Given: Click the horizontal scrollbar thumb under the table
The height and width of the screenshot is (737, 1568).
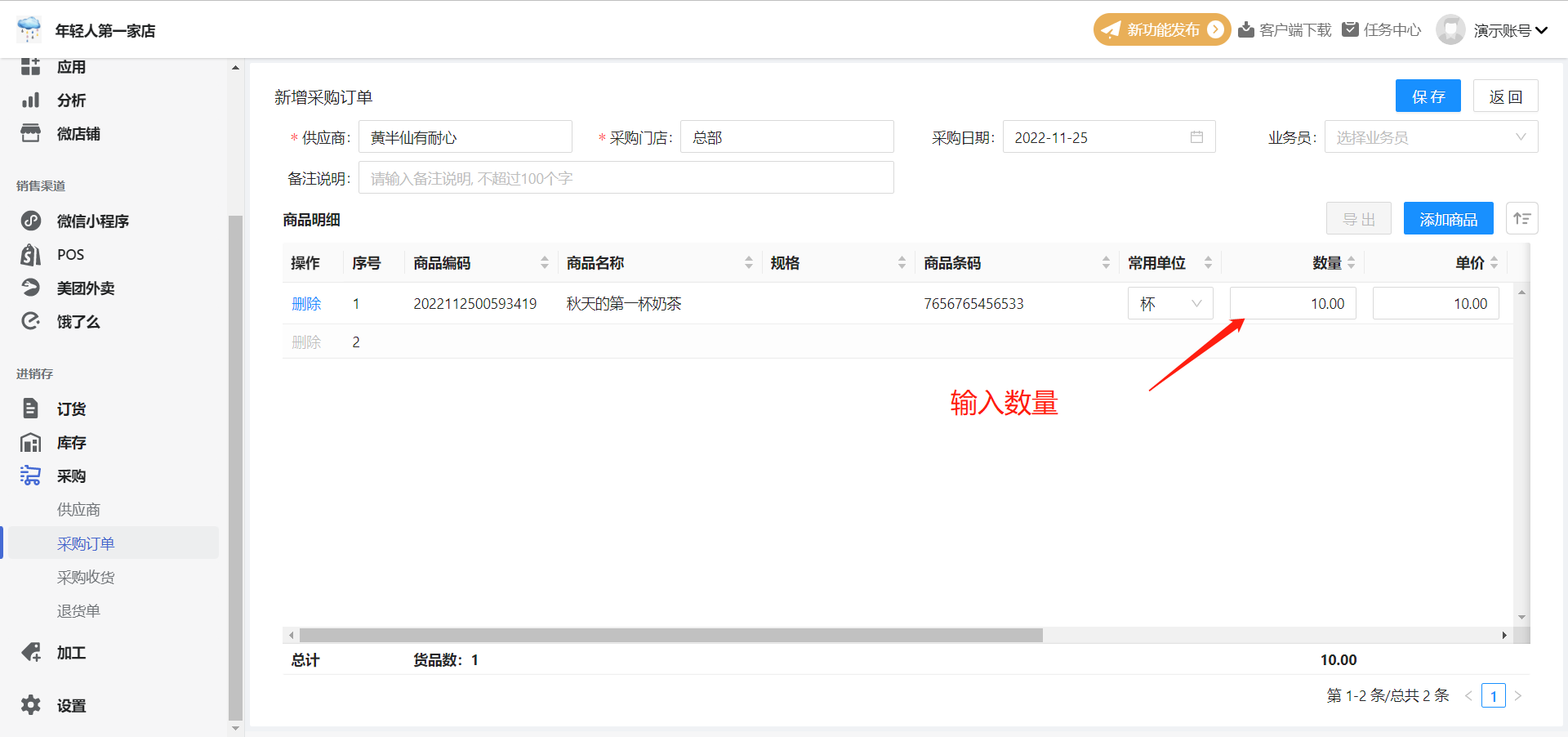Looking at the screenshot, I should pyautogui.click(x=671, y=635).
